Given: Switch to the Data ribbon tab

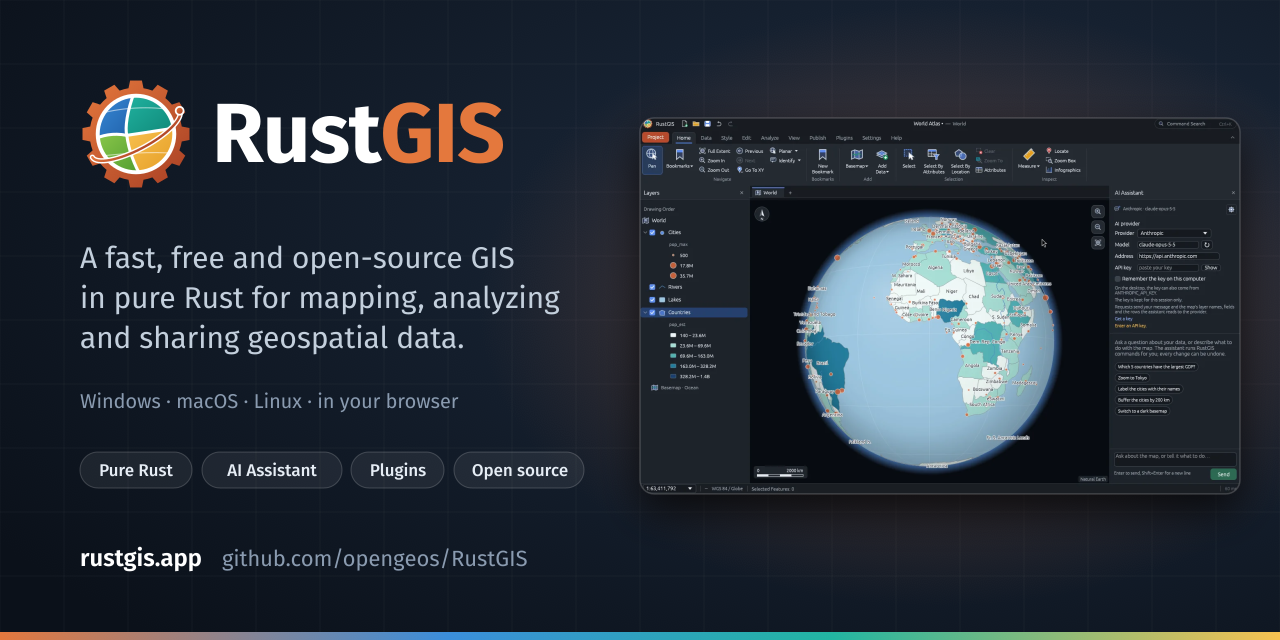Looking at the screenshot, I should point(706,138).
